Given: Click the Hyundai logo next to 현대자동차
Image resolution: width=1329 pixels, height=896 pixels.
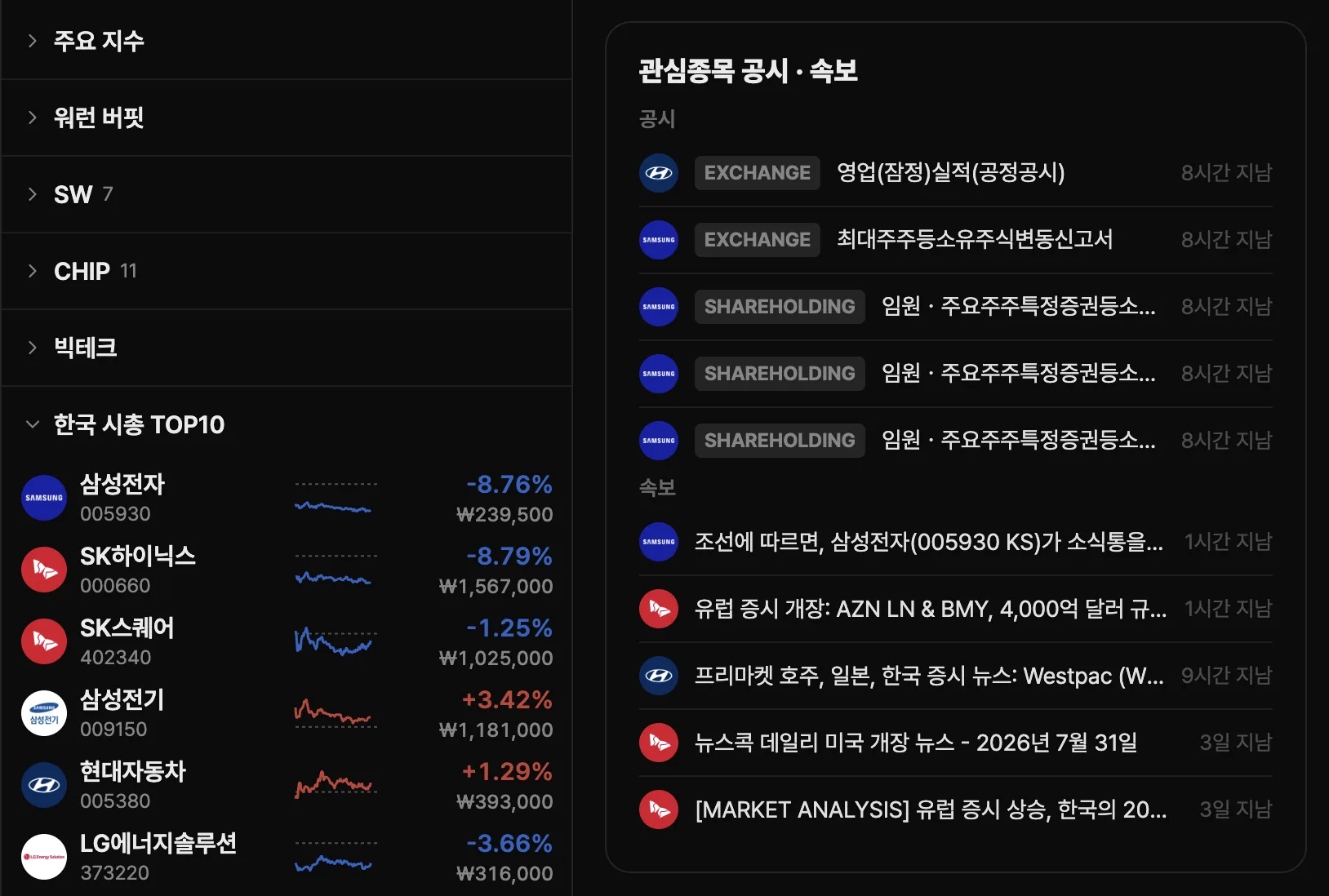Looking at the screenshot, I should [x=44, y=785].
